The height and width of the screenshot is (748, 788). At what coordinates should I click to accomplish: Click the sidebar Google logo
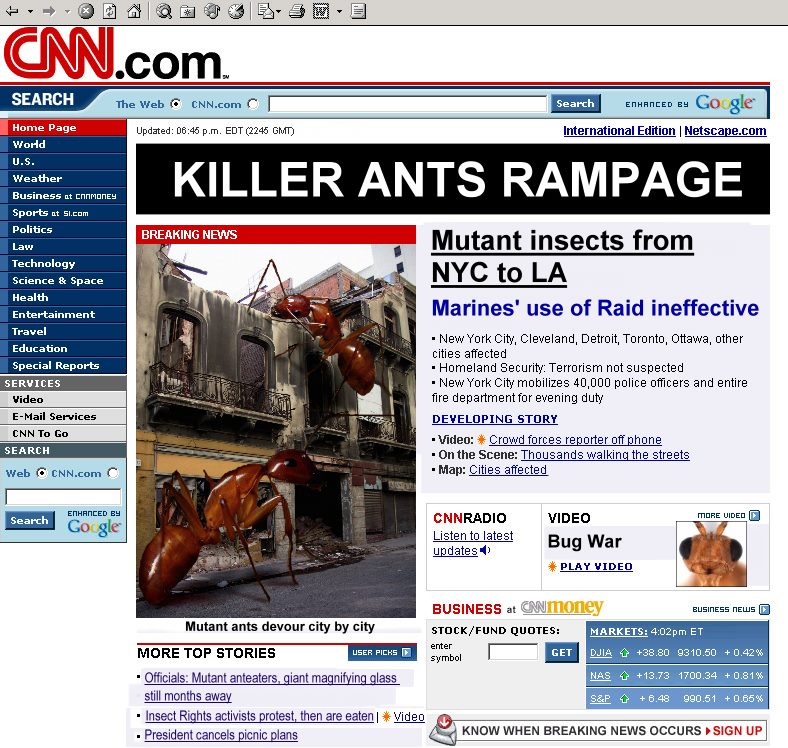[94, 526]
